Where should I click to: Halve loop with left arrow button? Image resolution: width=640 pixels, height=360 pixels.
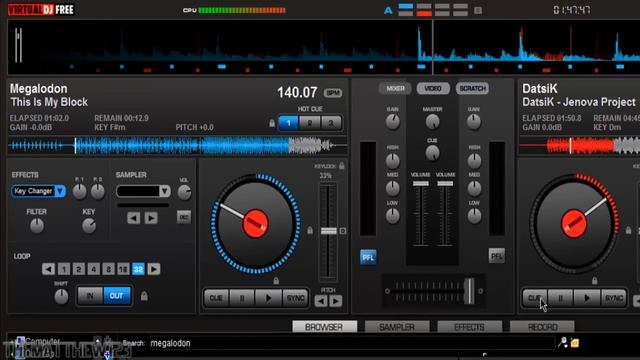[48, 269]
